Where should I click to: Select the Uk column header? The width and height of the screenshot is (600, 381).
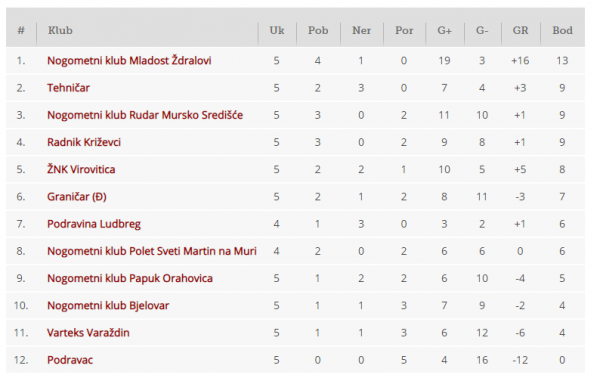click(277, 30)
